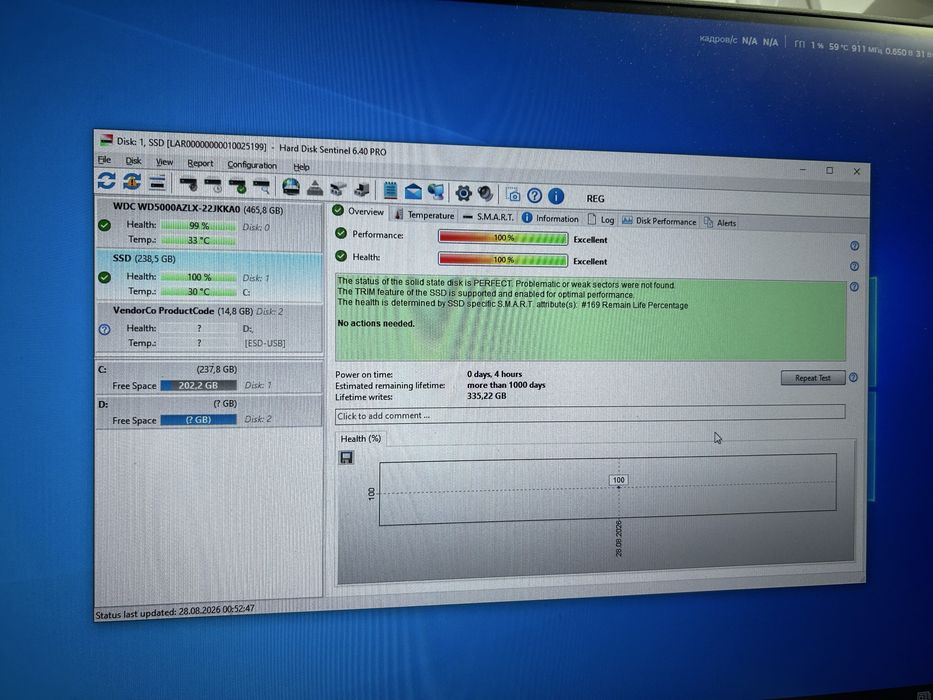
Task: Click the Performance 100 % bar
Action: pos(503,238)
